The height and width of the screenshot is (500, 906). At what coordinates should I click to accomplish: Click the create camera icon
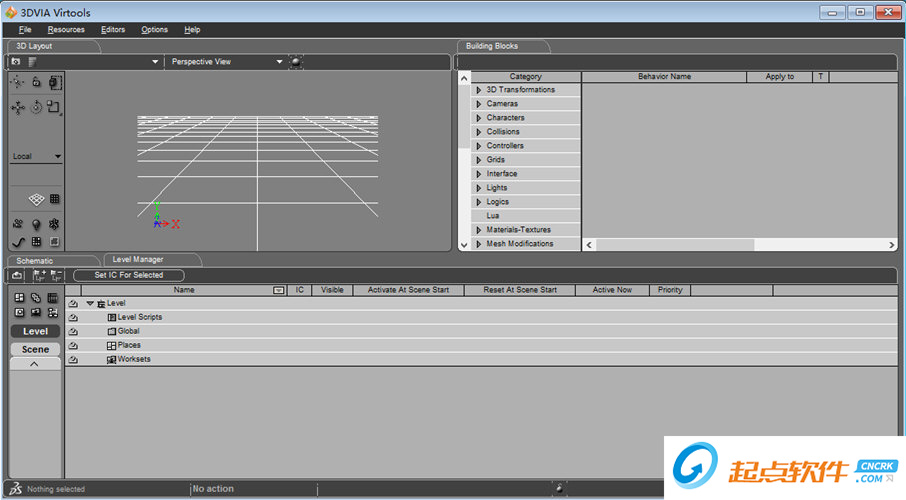(x=18, y=224)
